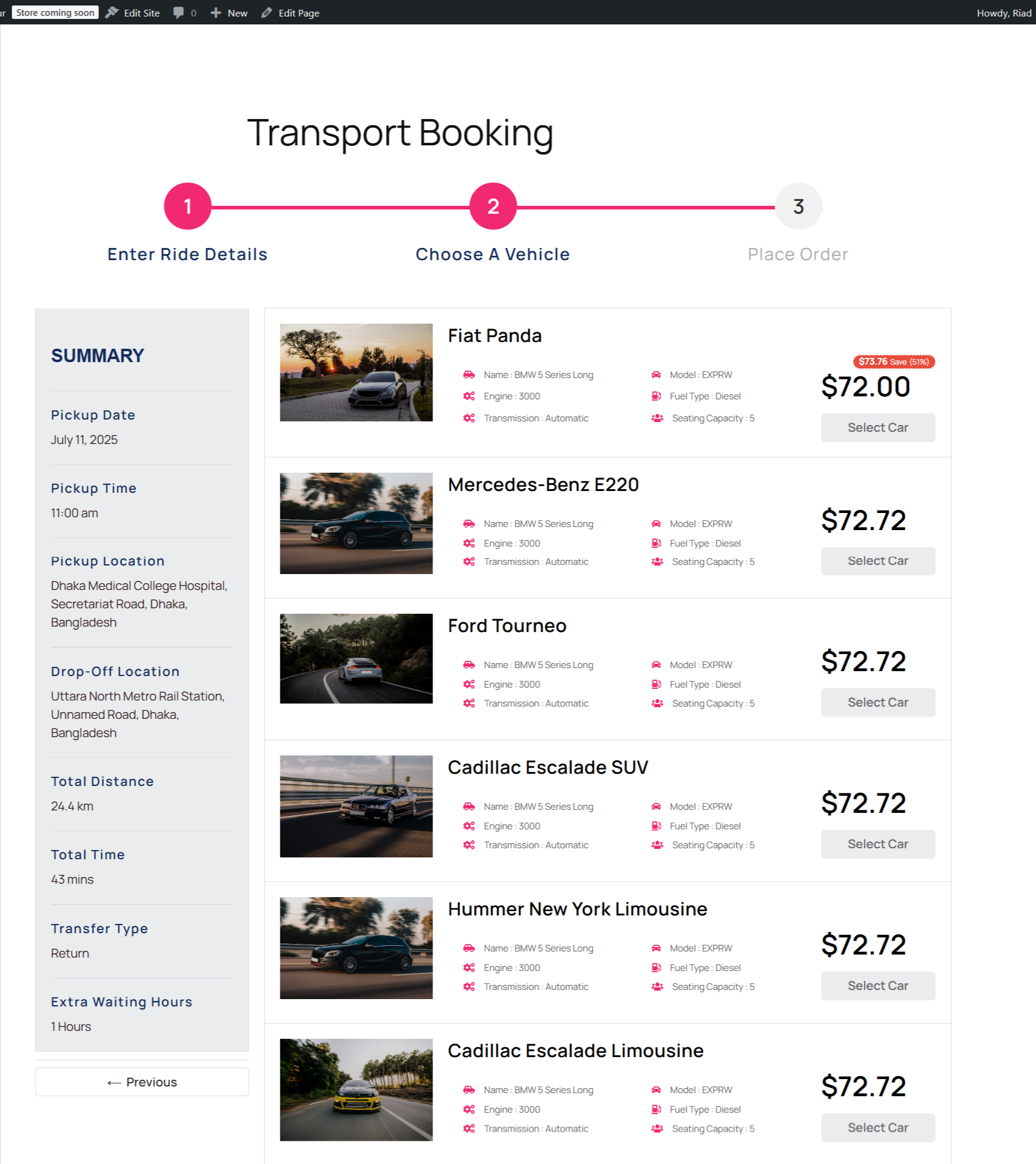Viewport: 1036px width, 1164px height.
Task: Click the transmission icon for Hummer New York Limousine
Action: [469, 986]
